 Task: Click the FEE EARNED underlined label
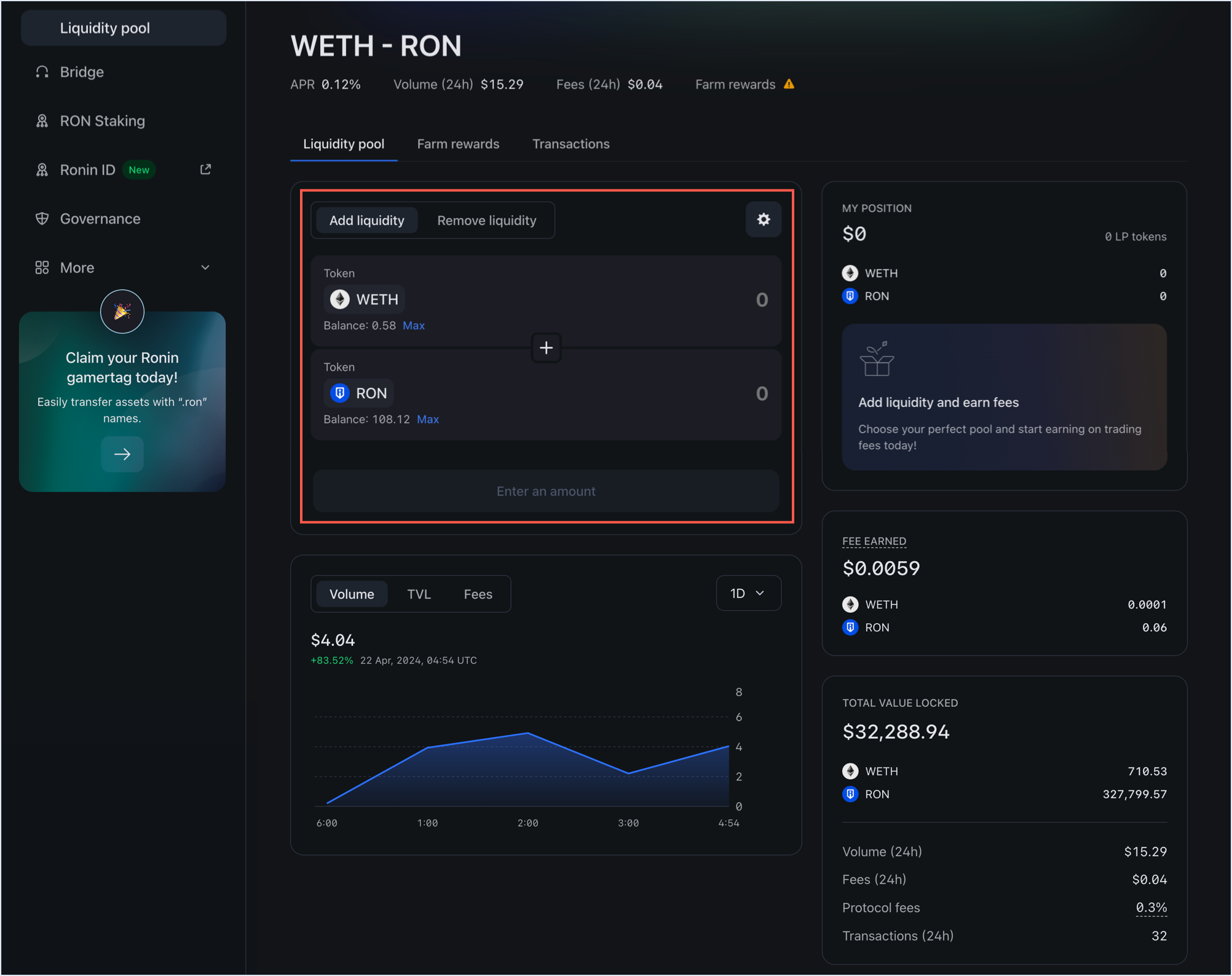[x=874, y=541]
